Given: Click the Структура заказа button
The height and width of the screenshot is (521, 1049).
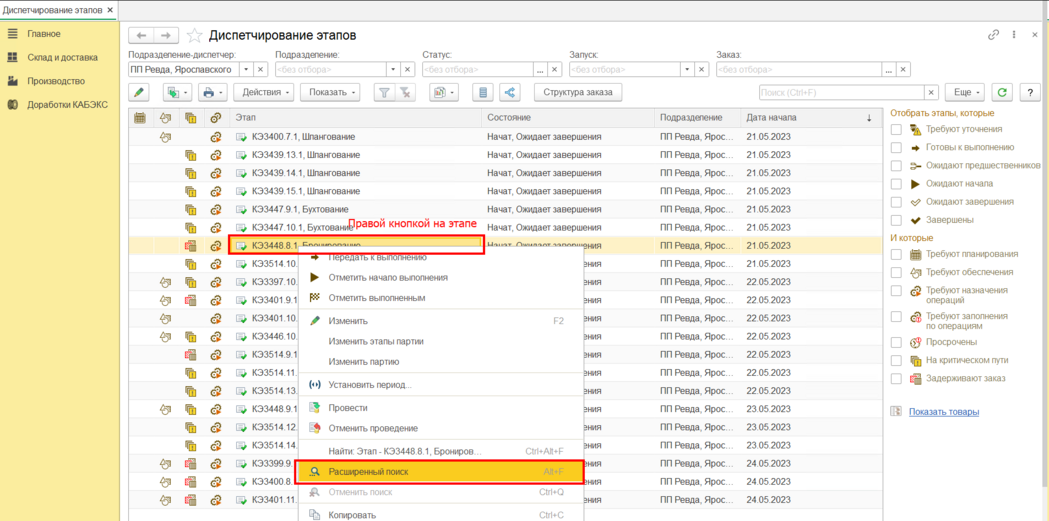Looking at the screenshot, I should click(x=577, y=92).
